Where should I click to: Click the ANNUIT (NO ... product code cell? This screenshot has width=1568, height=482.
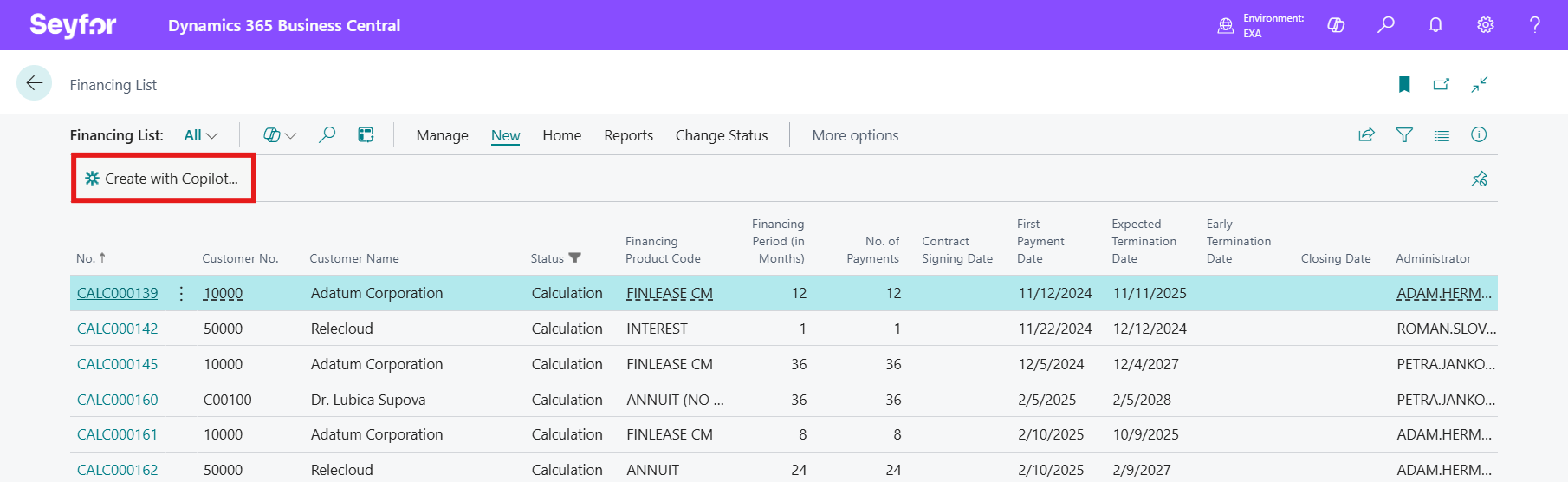pos(675,400)
